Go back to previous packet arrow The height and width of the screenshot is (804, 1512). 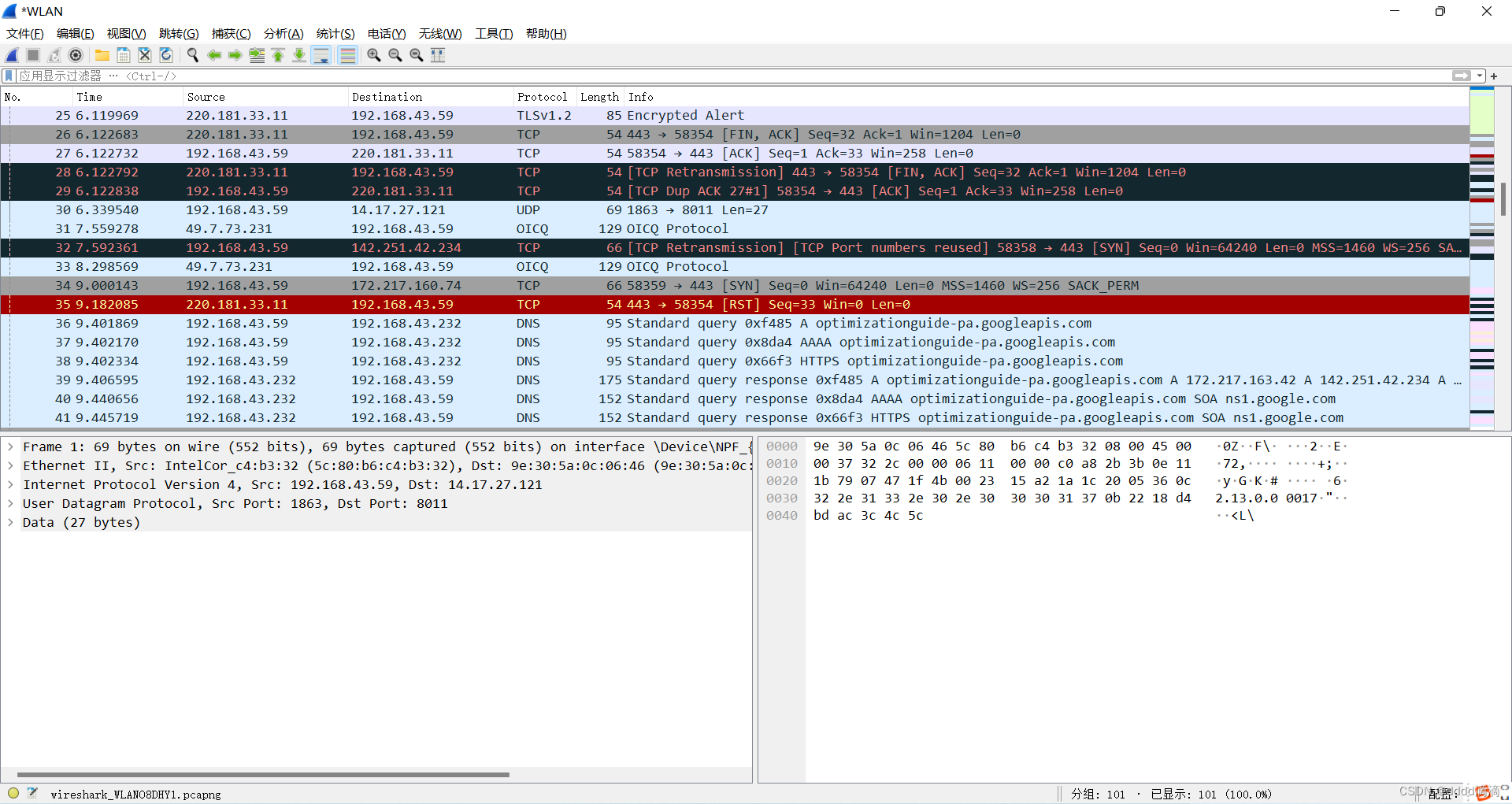pyautogui.click(x=213, y=55)
